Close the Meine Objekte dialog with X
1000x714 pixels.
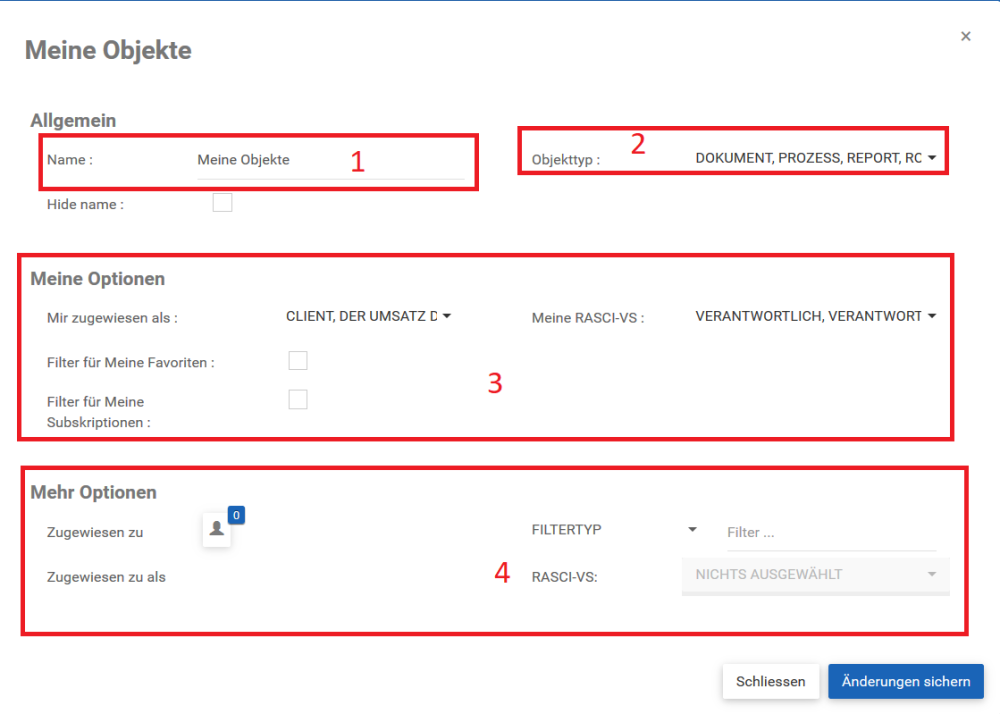pos(965,36)
